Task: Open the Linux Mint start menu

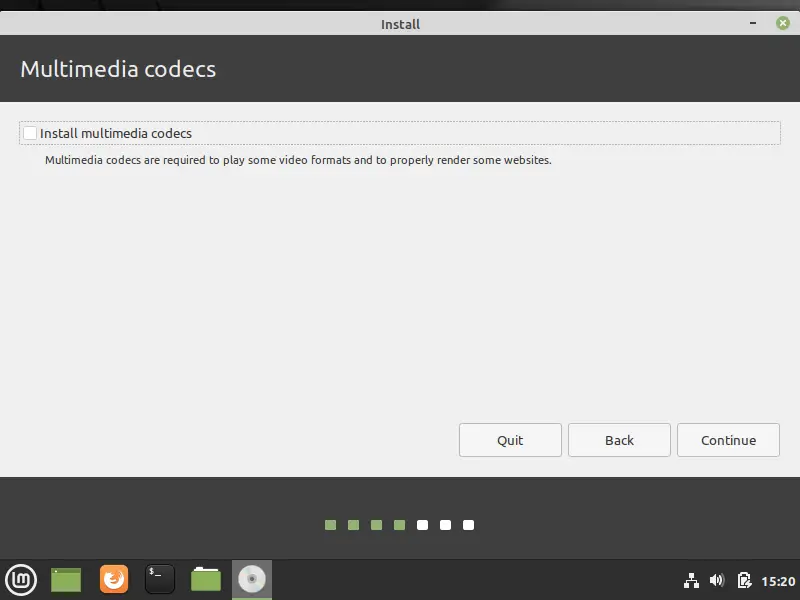Action: [x=21, y=580]
